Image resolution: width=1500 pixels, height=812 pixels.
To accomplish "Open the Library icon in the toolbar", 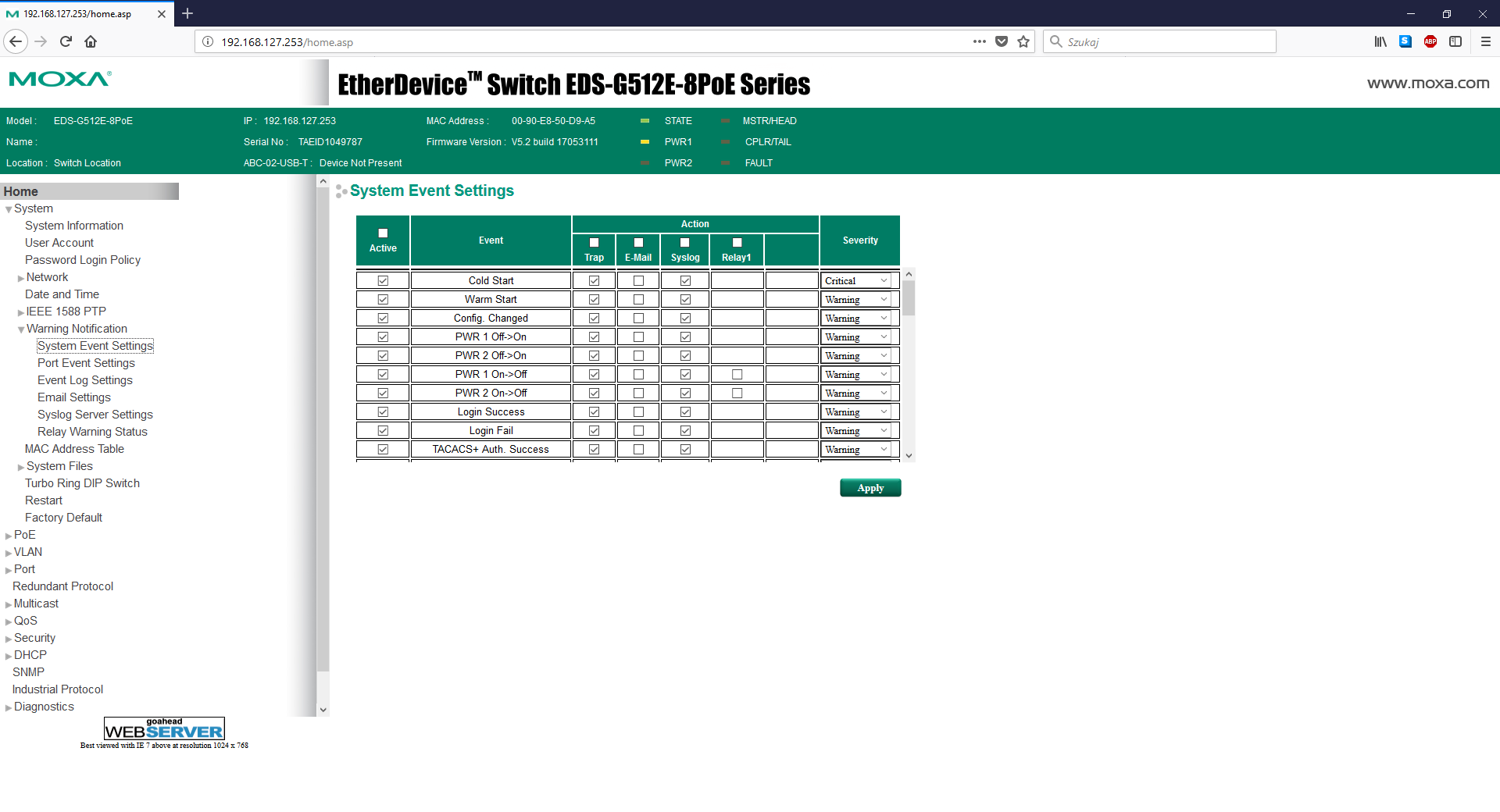I will click(x=1380, y=41).
